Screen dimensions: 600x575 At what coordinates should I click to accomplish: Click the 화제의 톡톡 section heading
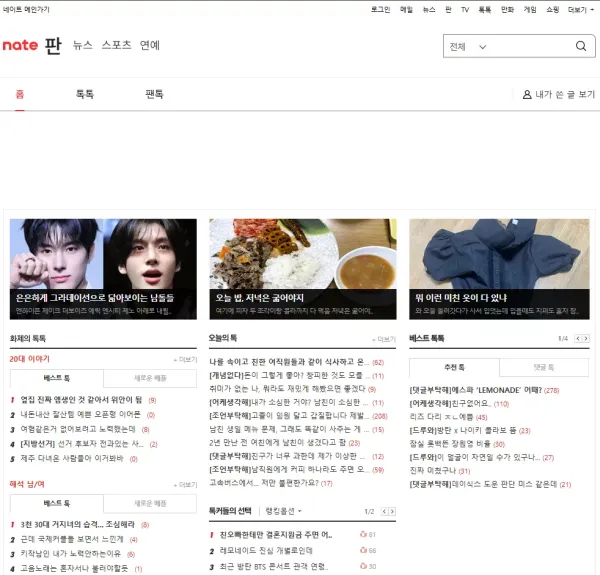(28, 339)
